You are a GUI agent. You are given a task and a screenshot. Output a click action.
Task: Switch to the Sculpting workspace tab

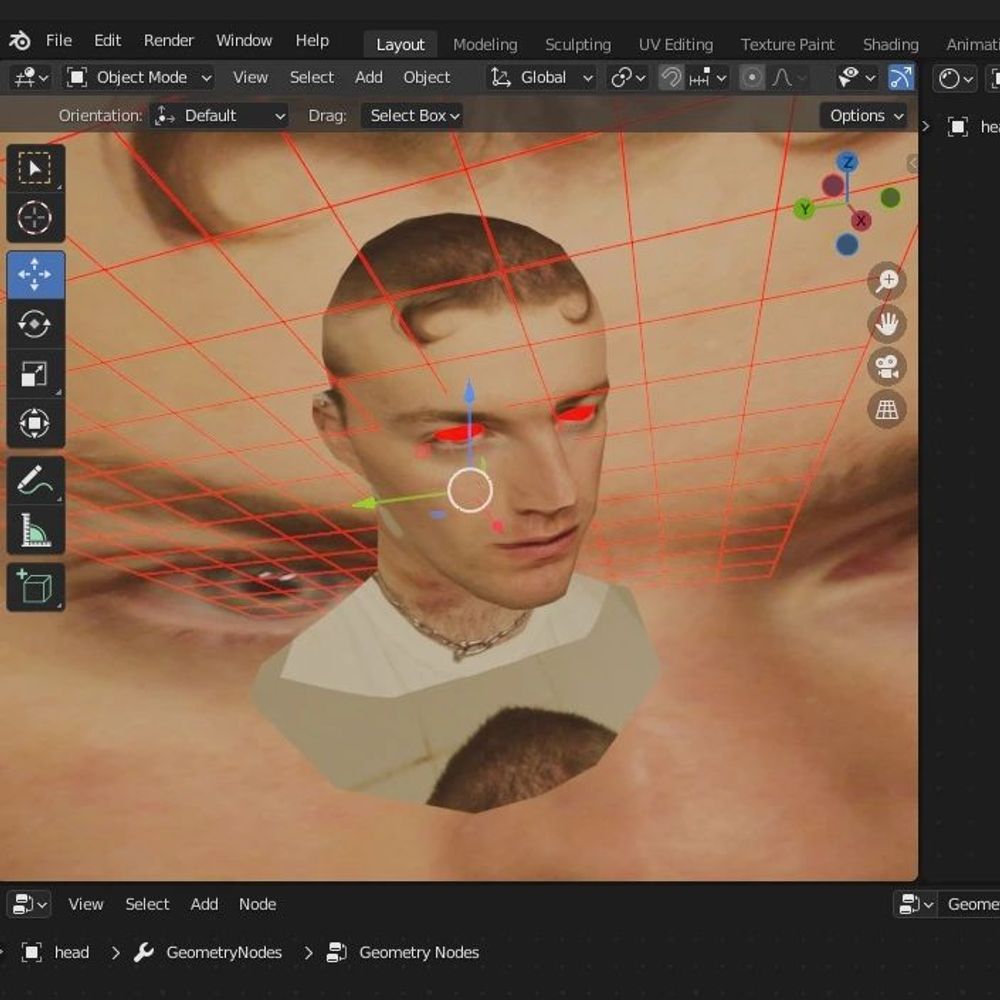(578, 45)
